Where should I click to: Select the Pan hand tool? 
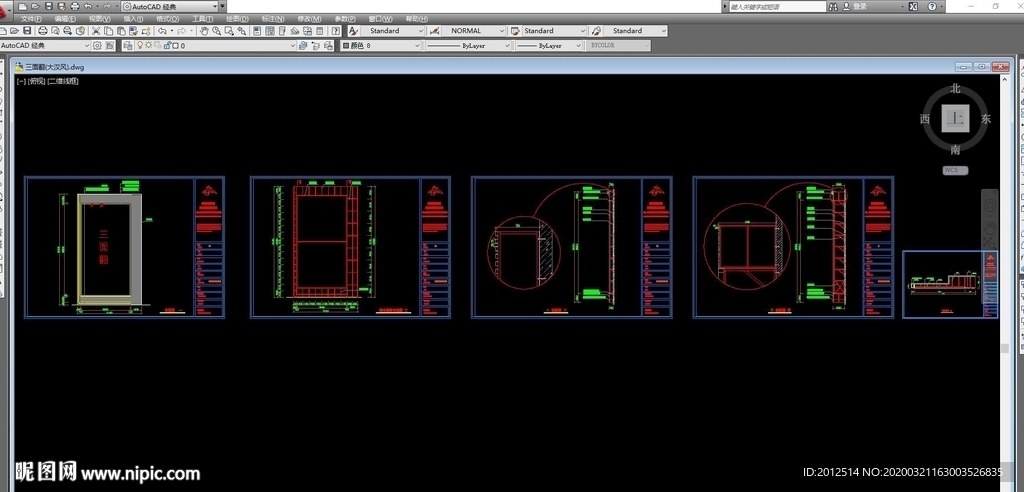[204, 31]
